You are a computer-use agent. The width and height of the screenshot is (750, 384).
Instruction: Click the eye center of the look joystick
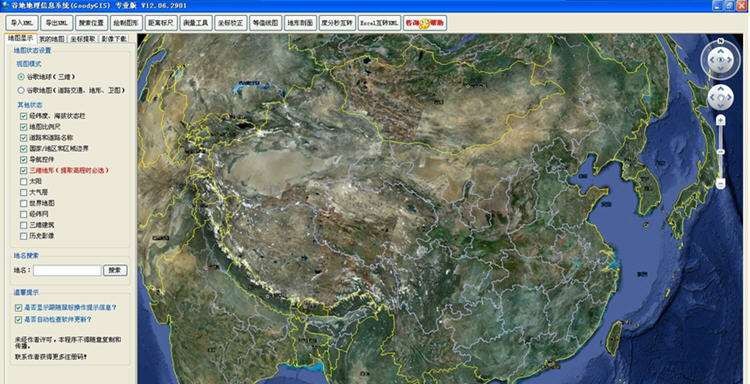coord(720,60)
